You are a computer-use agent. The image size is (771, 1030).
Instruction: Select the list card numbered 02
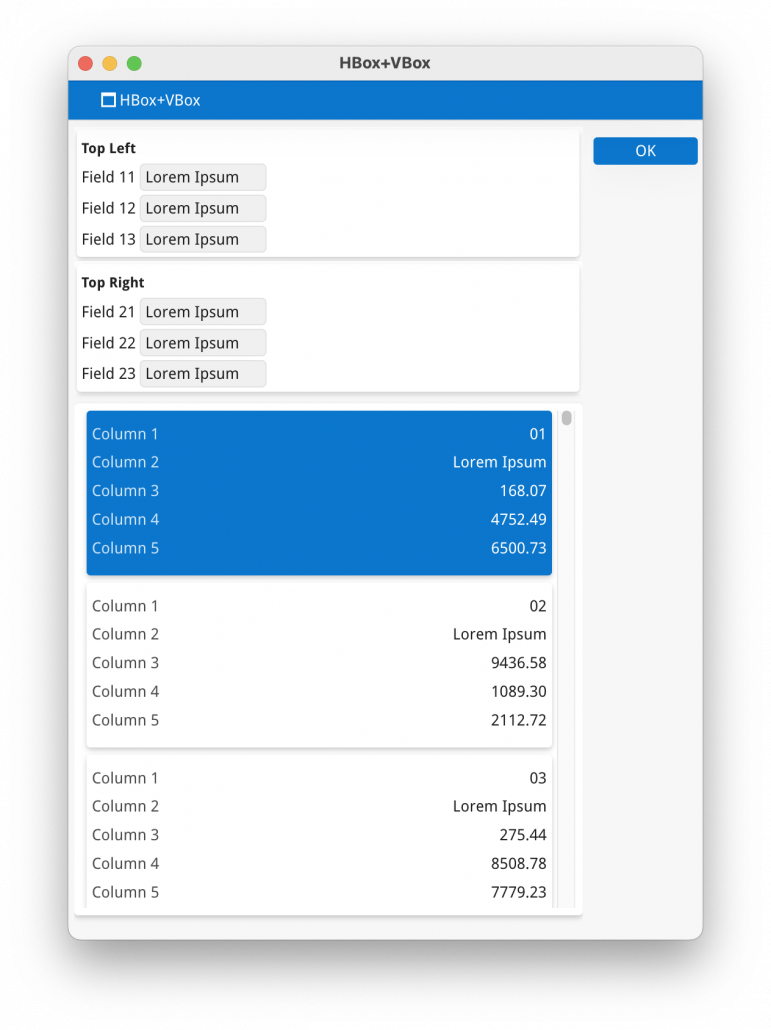319,664
